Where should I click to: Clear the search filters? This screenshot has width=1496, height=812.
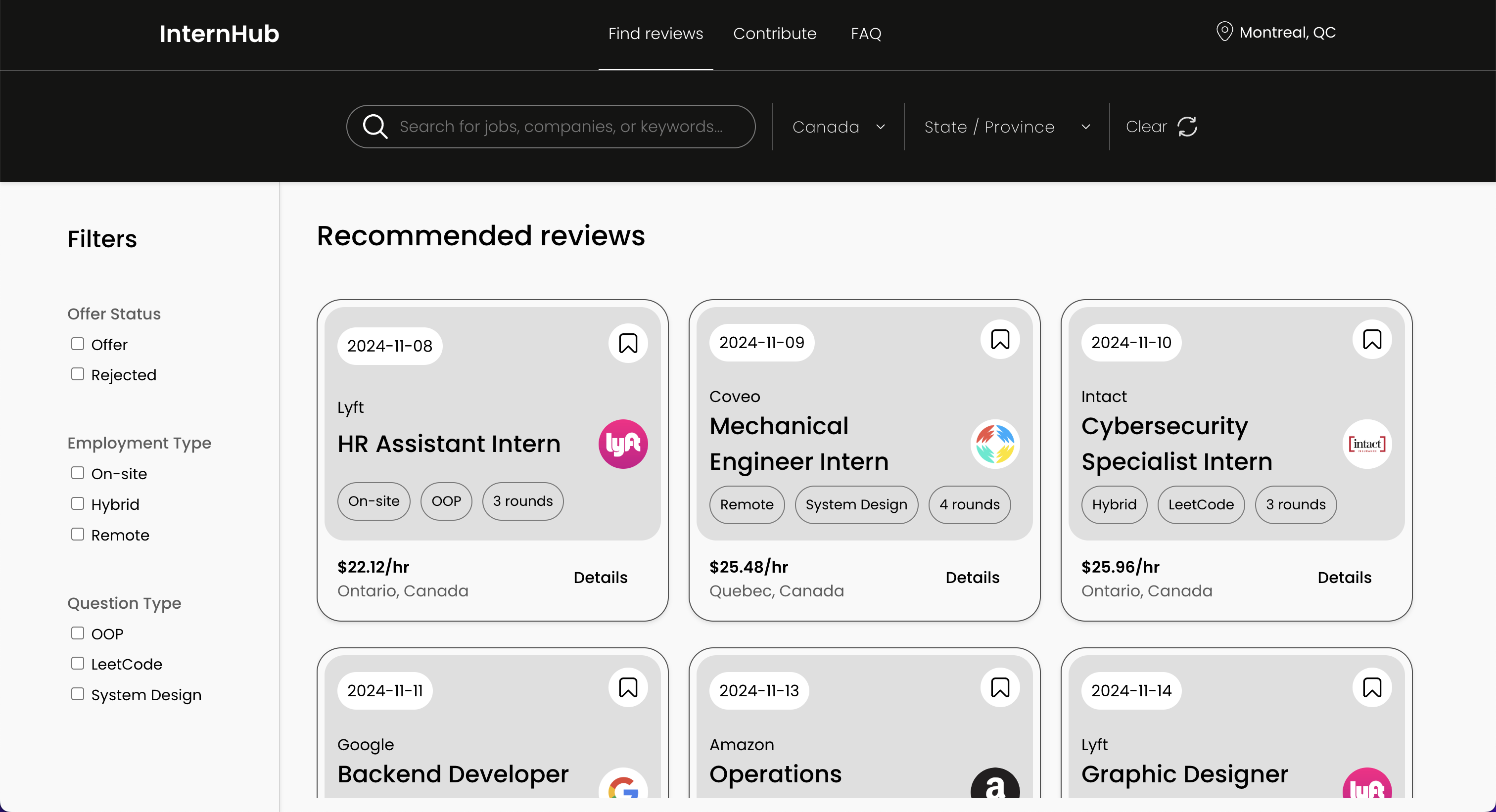(1161, 127)
